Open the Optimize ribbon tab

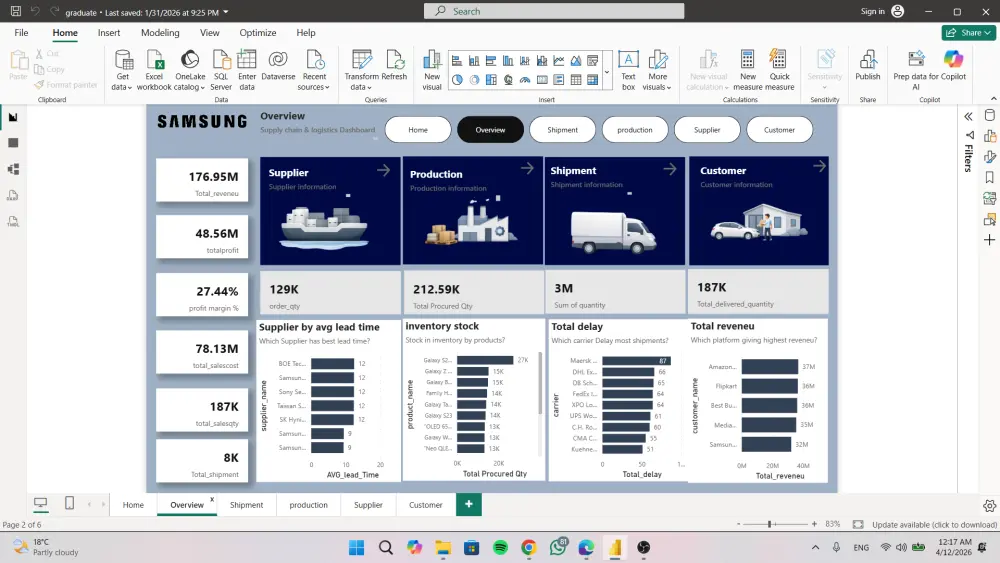258,33
